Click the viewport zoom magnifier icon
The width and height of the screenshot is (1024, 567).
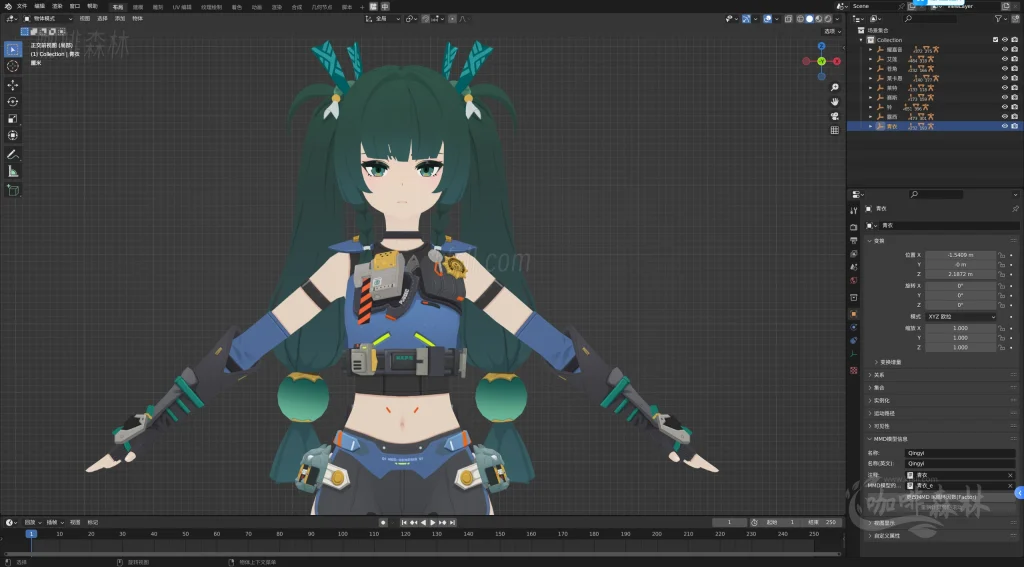[x=835, y=87]
